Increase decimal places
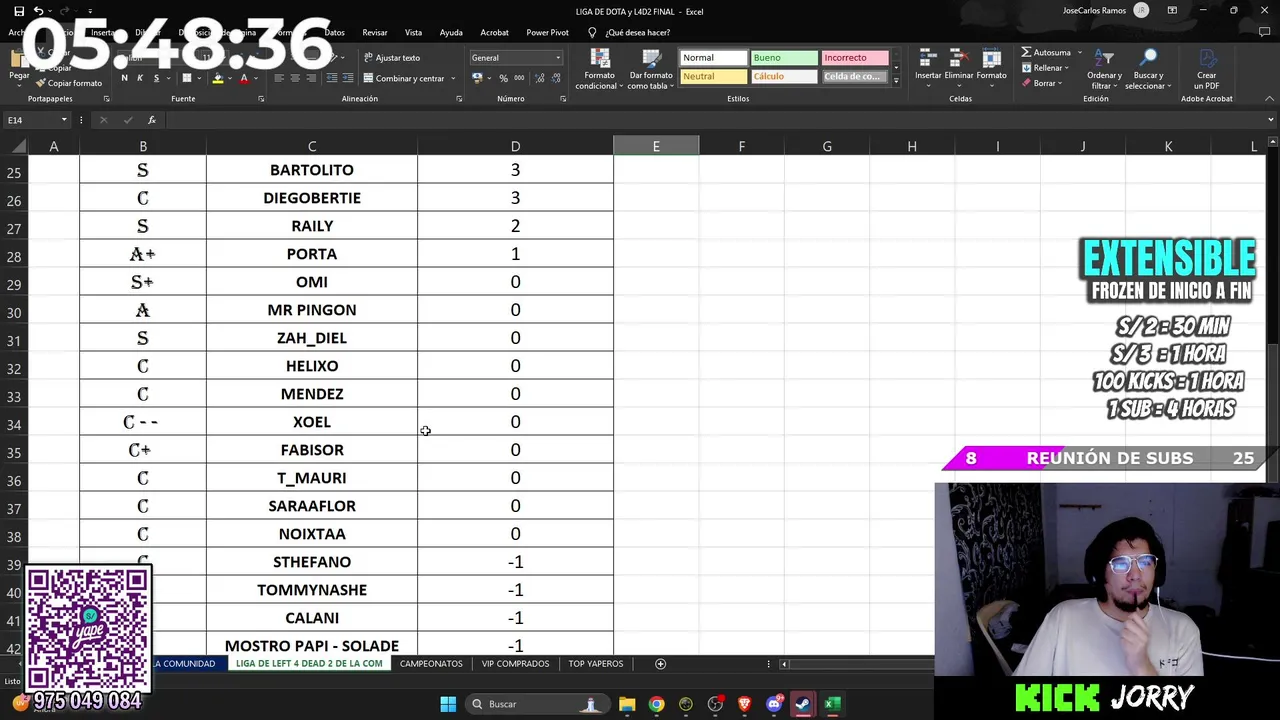This screenshot has height=720, width=1280. [x=538, y=78]
